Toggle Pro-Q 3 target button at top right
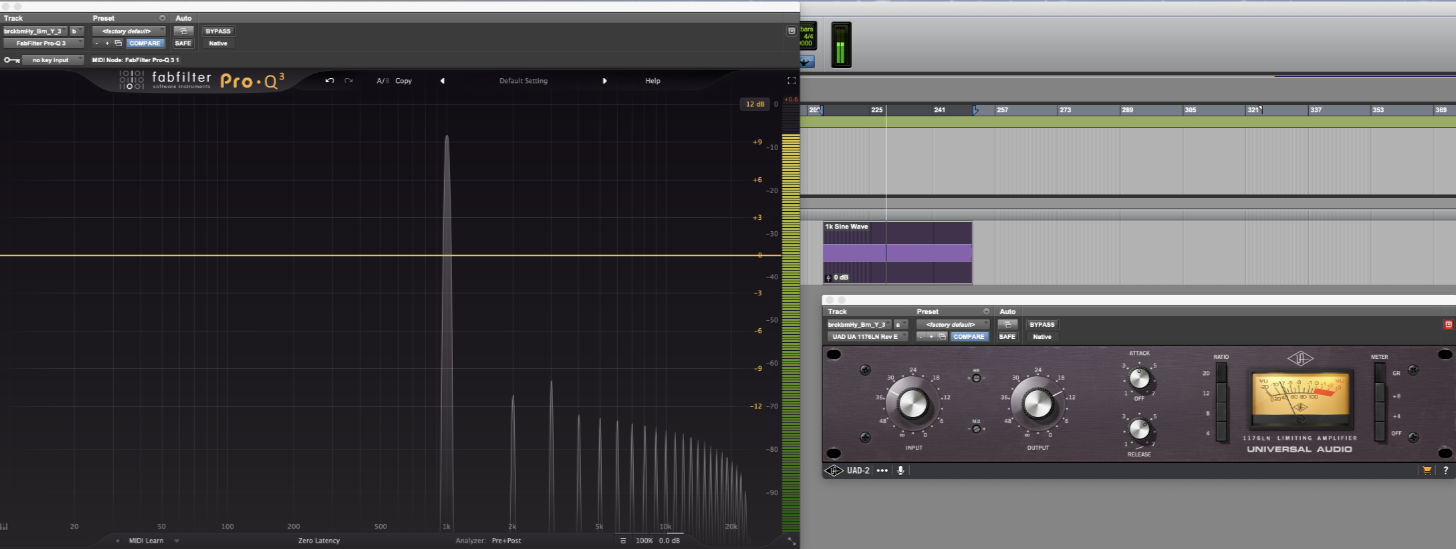The height and width of the screenshot is (549, 1456). (791, 31)
